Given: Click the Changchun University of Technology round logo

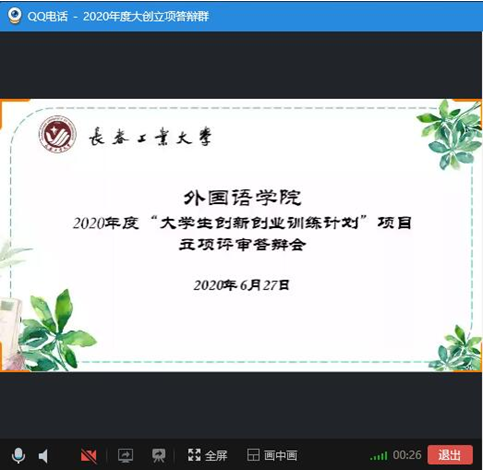Looking at the screenshot, I should coord(57,135).
